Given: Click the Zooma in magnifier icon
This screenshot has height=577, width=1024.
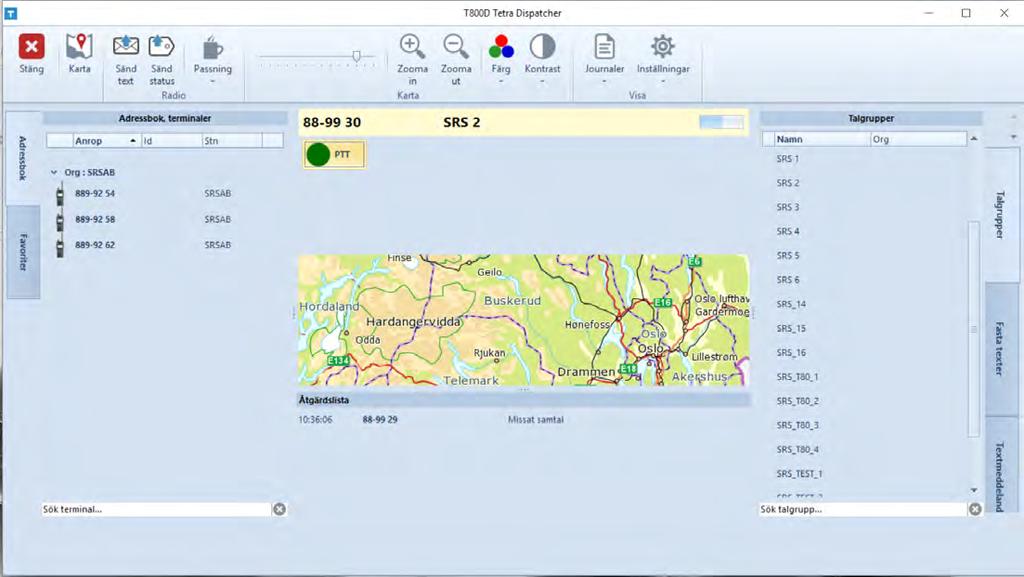Looking at the screenshot, I should 412,47.
